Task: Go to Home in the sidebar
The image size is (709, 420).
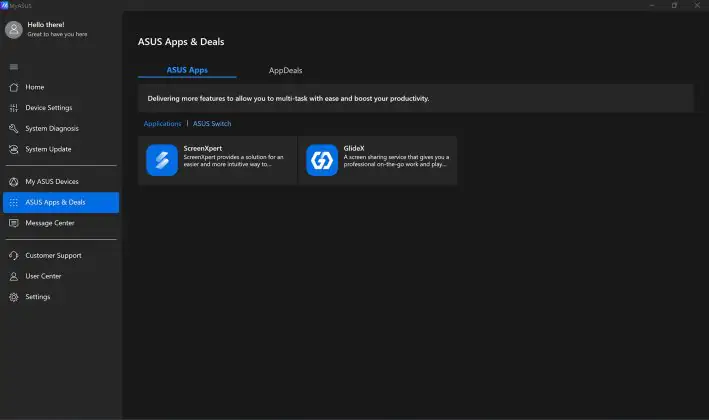Action: pyautogui.click(x=35, y=87)
